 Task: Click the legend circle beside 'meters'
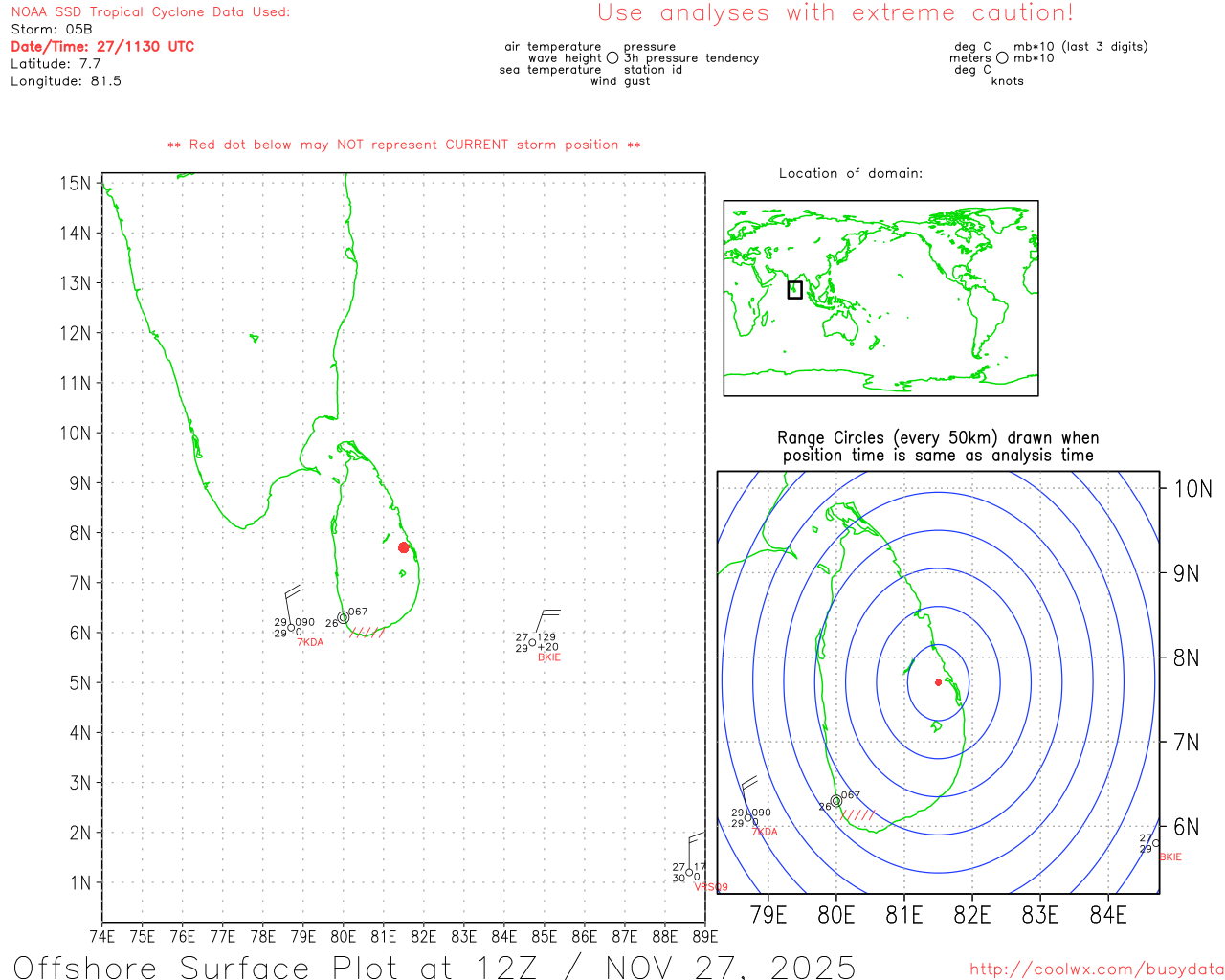point(1002,58)
